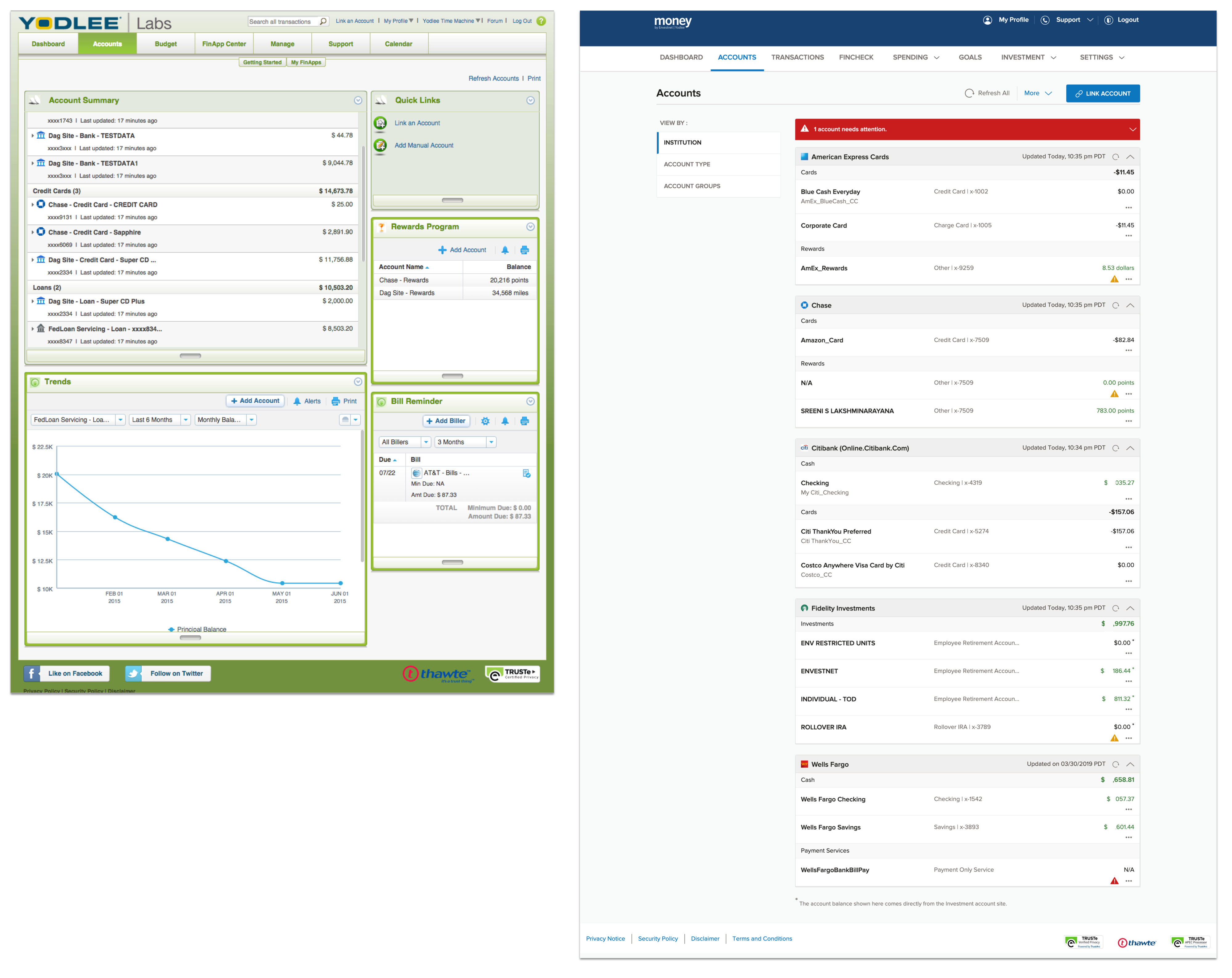Click the refresh icon beside Chase updated time
Viewport: 1232px width, 978px height.
tap(1116, 305)
